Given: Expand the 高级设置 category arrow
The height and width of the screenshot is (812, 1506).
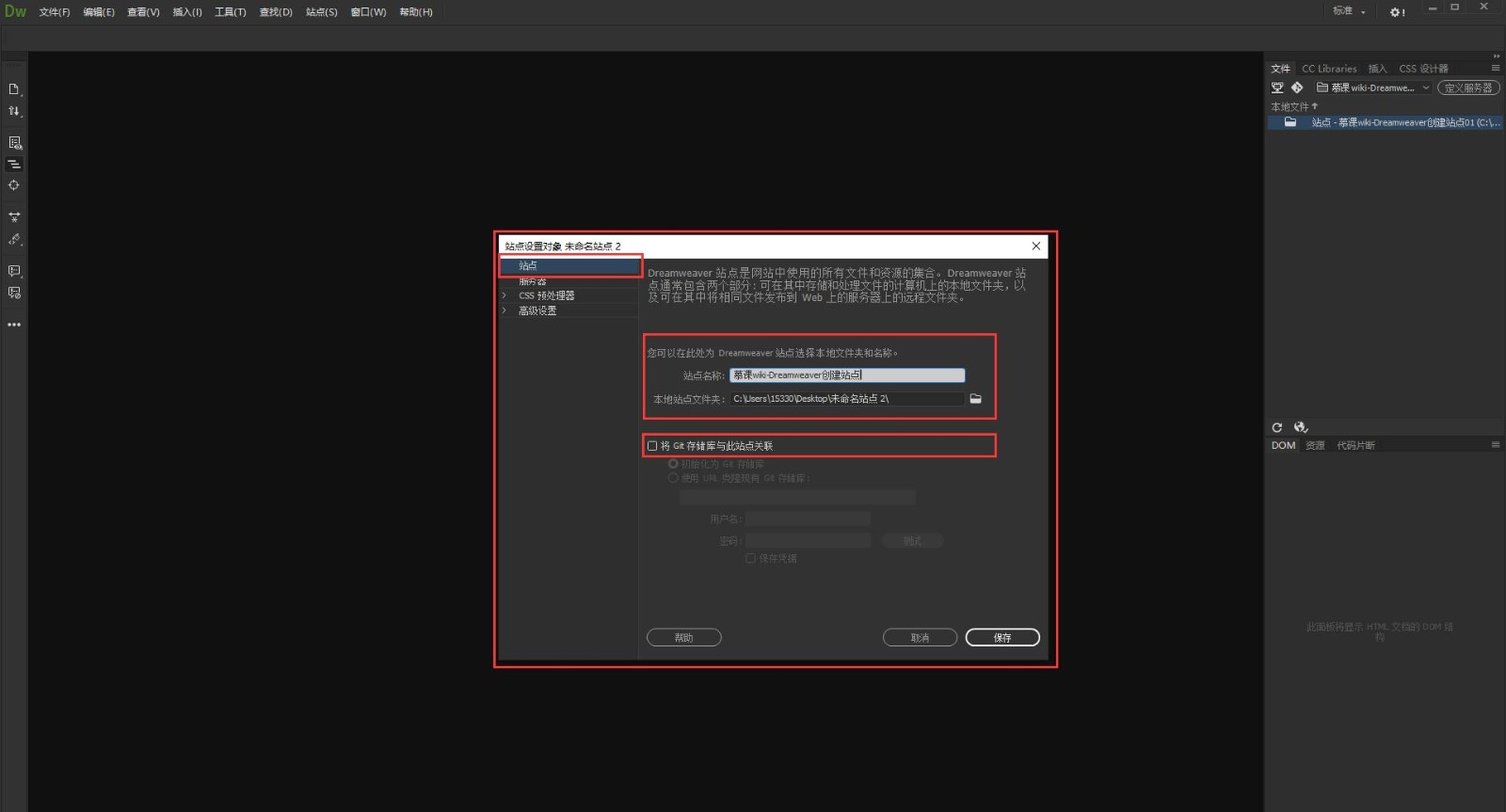Looking at the screenshot, I should [505, 310].
